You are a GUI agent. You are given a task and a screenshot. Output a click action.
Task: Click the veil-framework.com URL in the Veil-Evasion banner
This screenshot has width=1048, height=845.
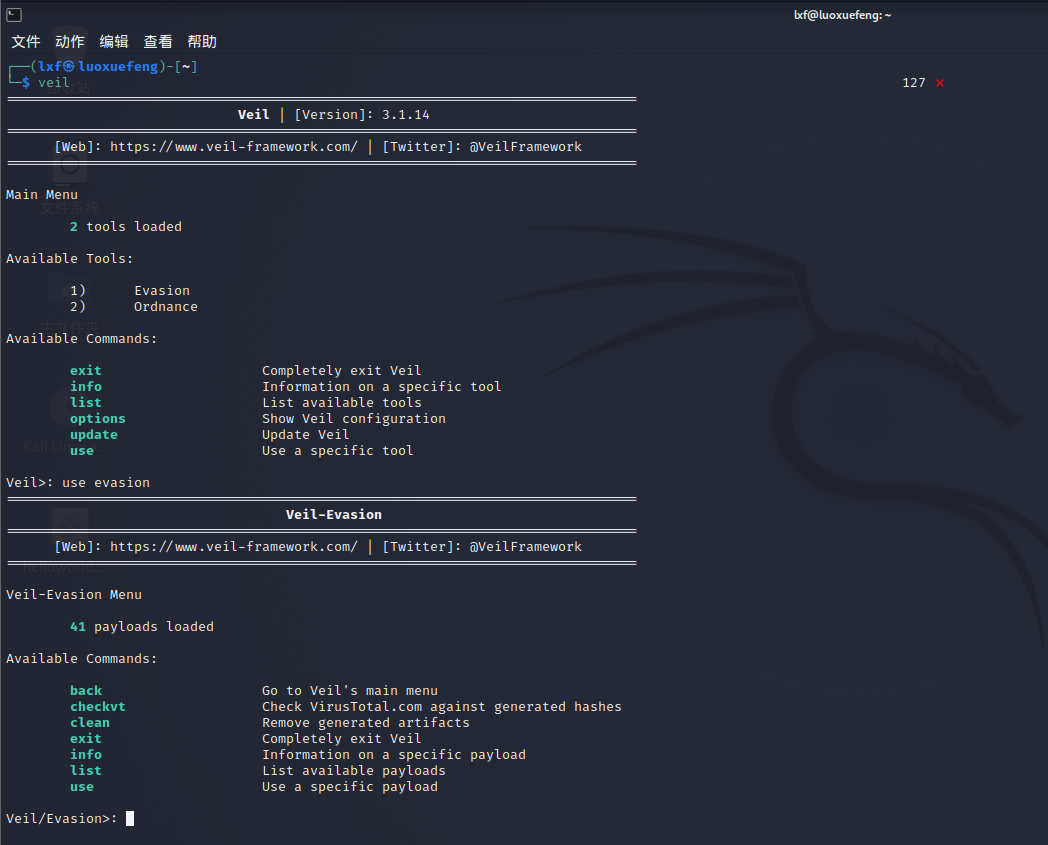[233, 547]
